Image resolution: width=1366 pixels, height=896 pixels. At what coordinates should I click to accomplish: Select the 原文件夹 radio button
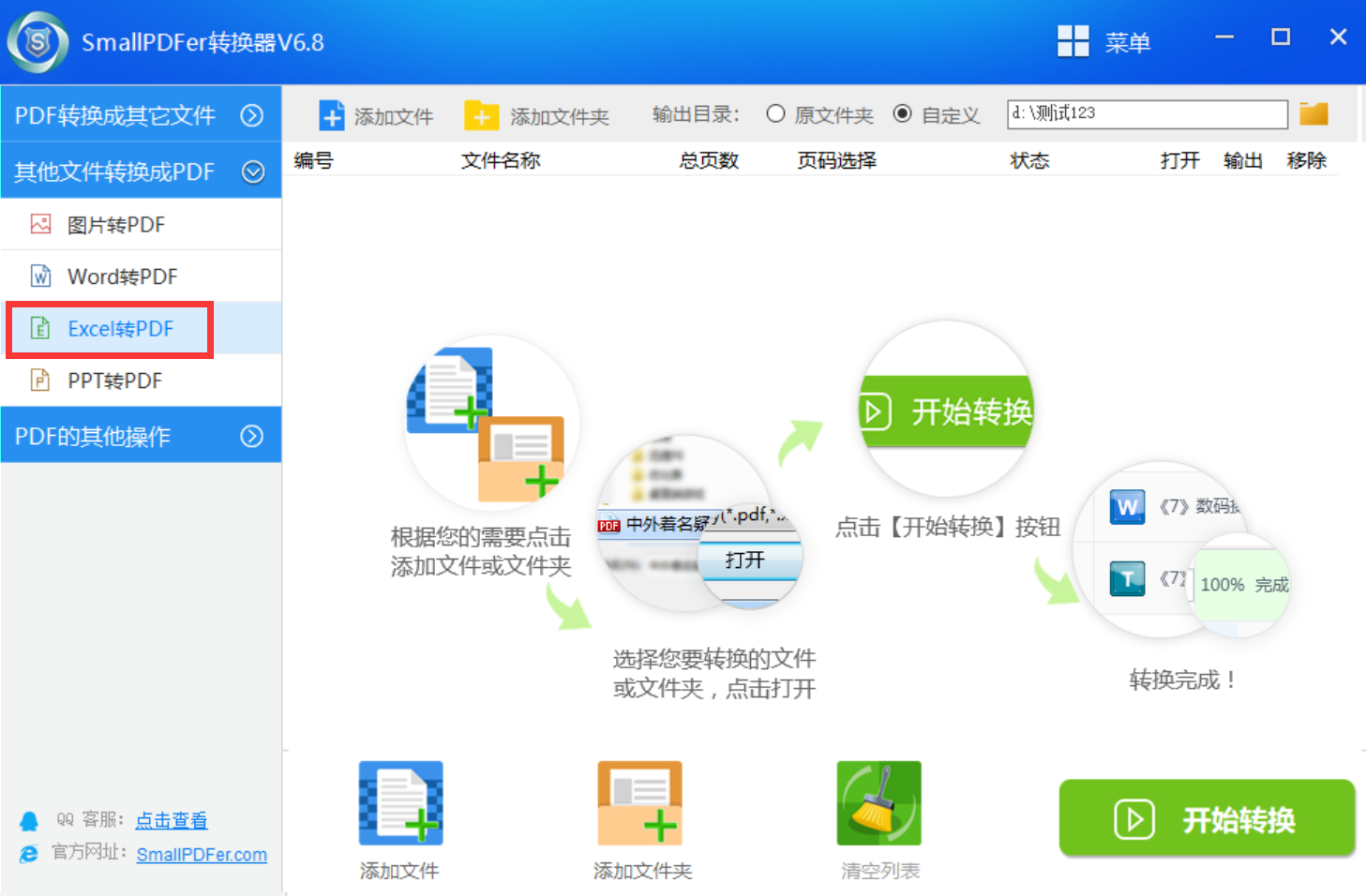(775, 114)
